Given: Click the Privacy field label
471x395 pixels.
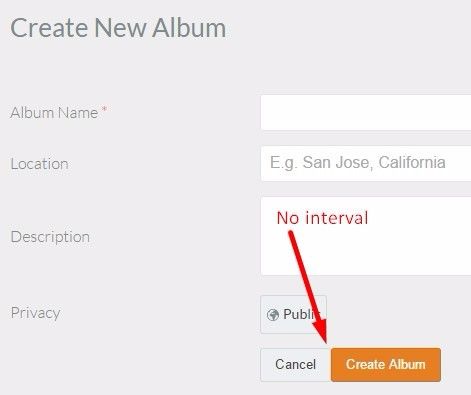Looking at the screenshot, I should pos(35,313).
